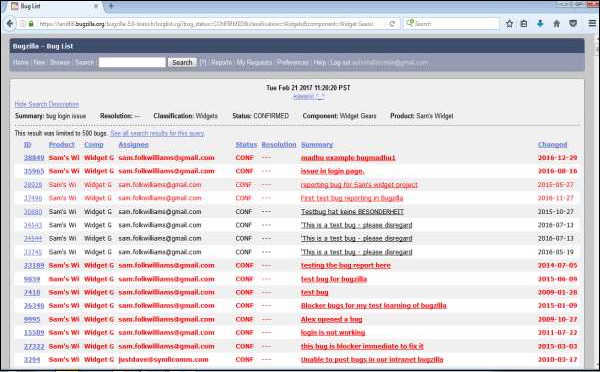
Task: Click the green padlock security icon
Action: (x=31, y=24)
